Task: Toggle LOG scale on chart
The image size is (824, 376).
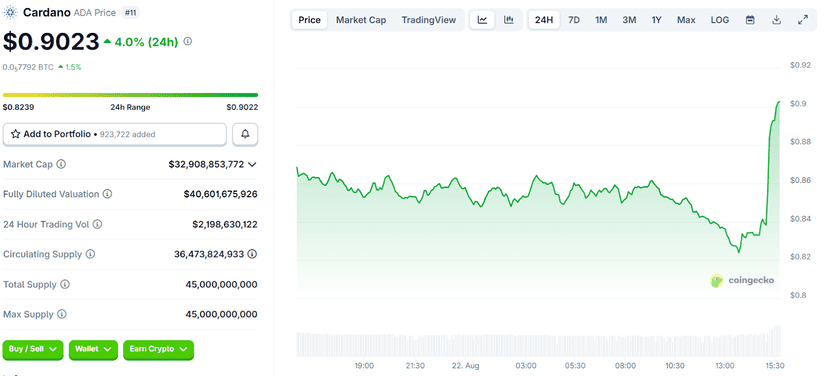Action: (720, 20)
